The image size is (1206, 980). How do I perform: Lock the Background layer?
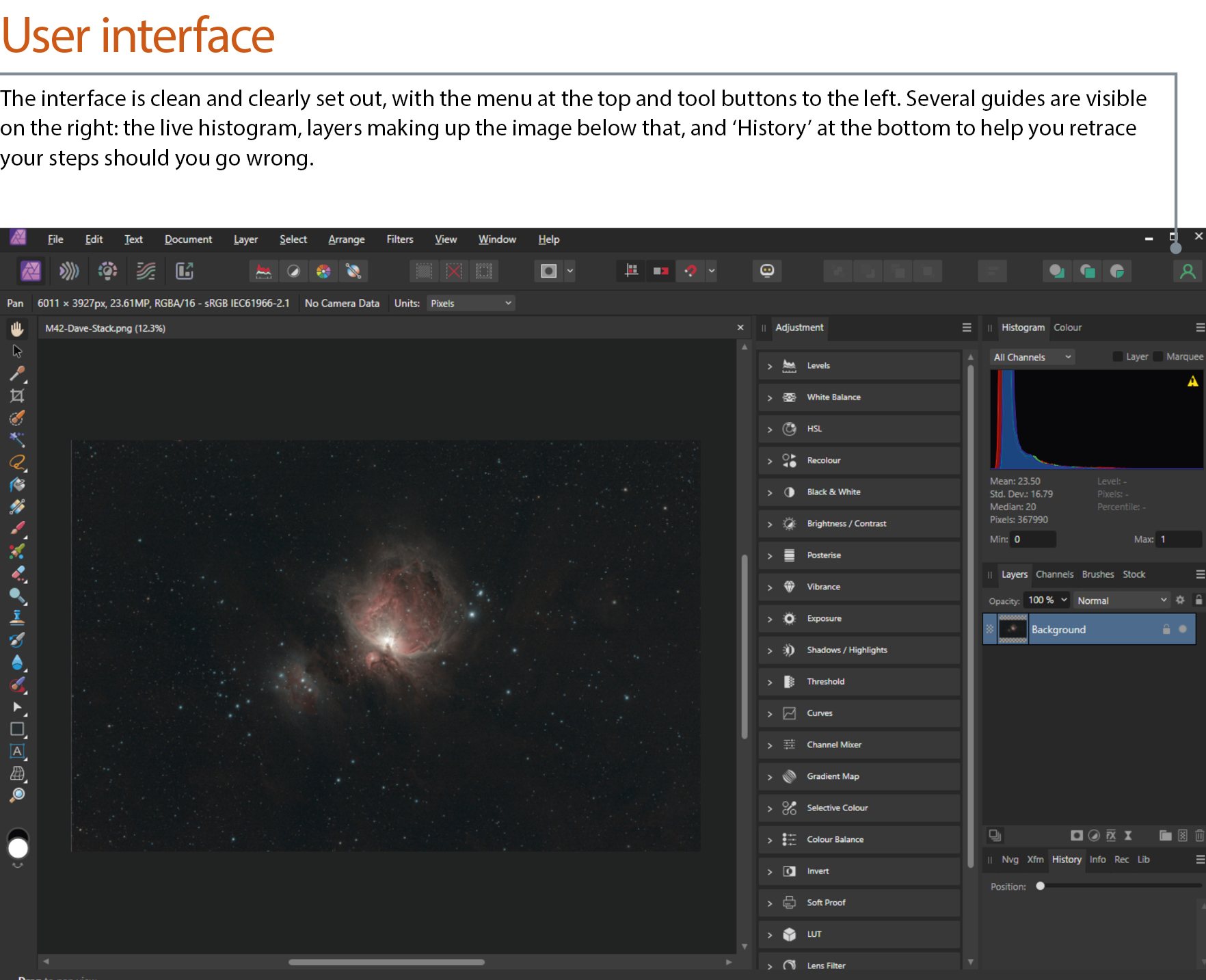pyautogui.click(x=1166, y=629)
